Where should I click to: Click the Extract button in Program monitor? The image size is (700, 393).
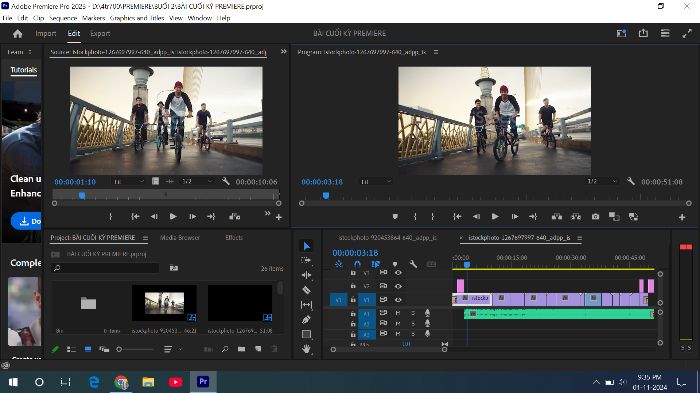coord(576,217)
